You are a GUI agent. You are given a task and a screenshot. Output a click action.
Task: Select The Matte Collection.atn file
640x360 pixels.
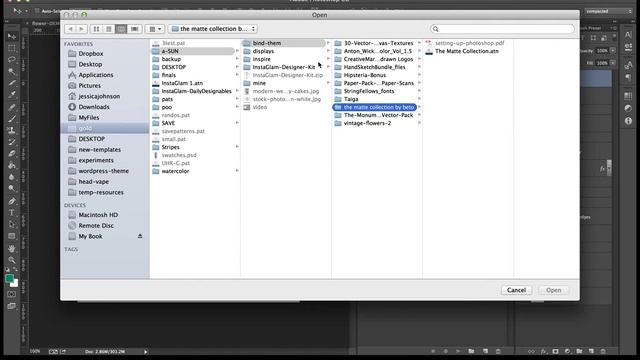(468, 51)
